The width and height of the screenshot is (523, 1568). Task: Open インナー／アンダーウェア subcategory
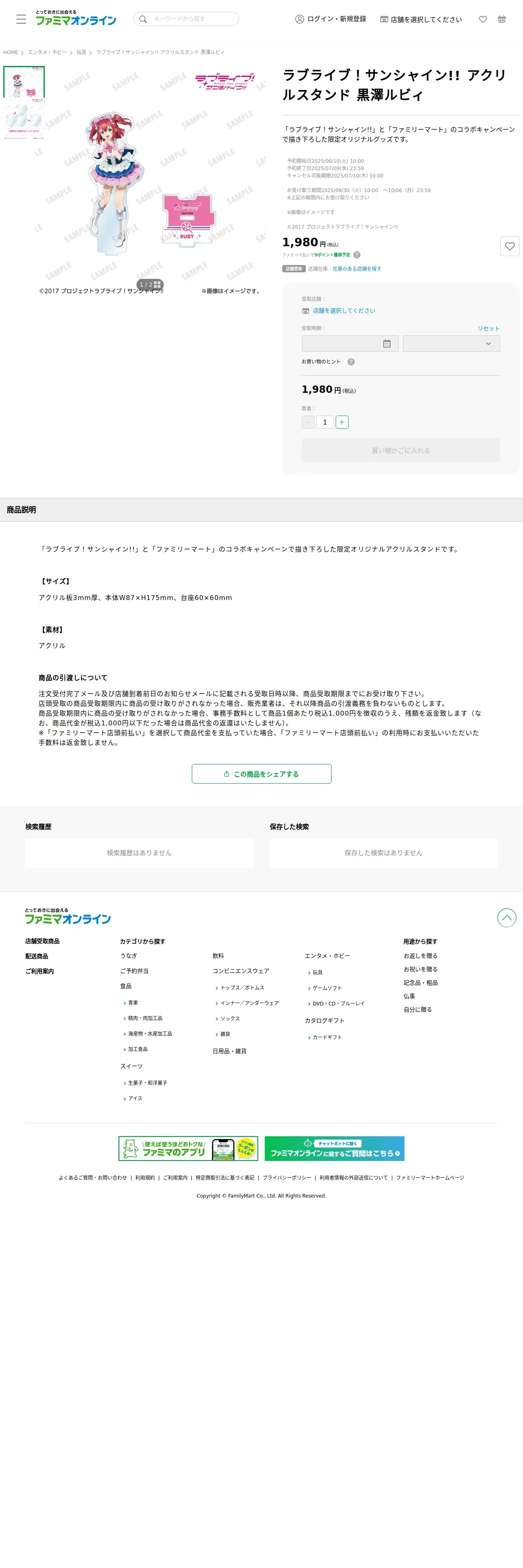249,1003
